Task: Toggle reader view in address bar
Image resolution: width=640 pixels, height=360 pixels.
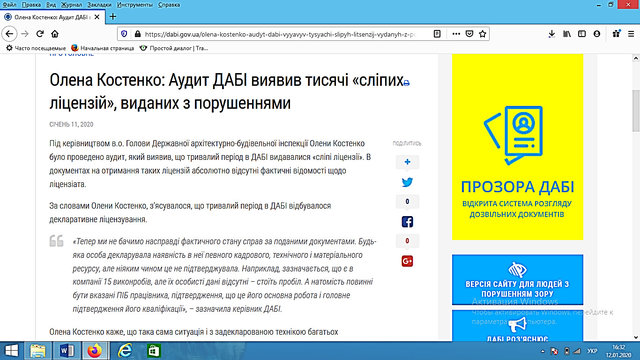Action: [x=437, y=34]
